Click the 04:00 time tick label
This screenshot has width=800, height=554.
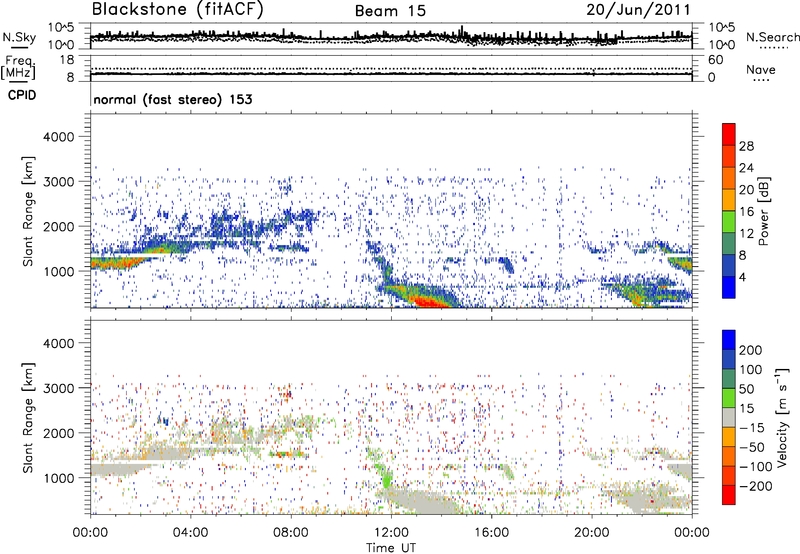click(190, 533)
